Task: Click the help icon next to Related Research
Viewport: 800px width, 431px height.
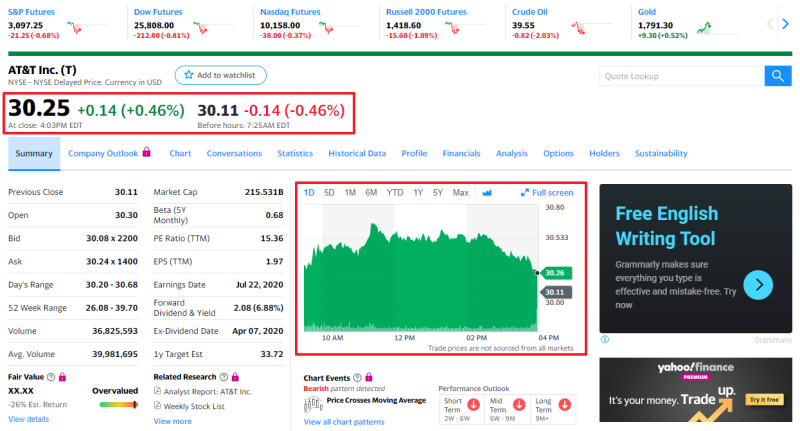Action: click(223, 377)
